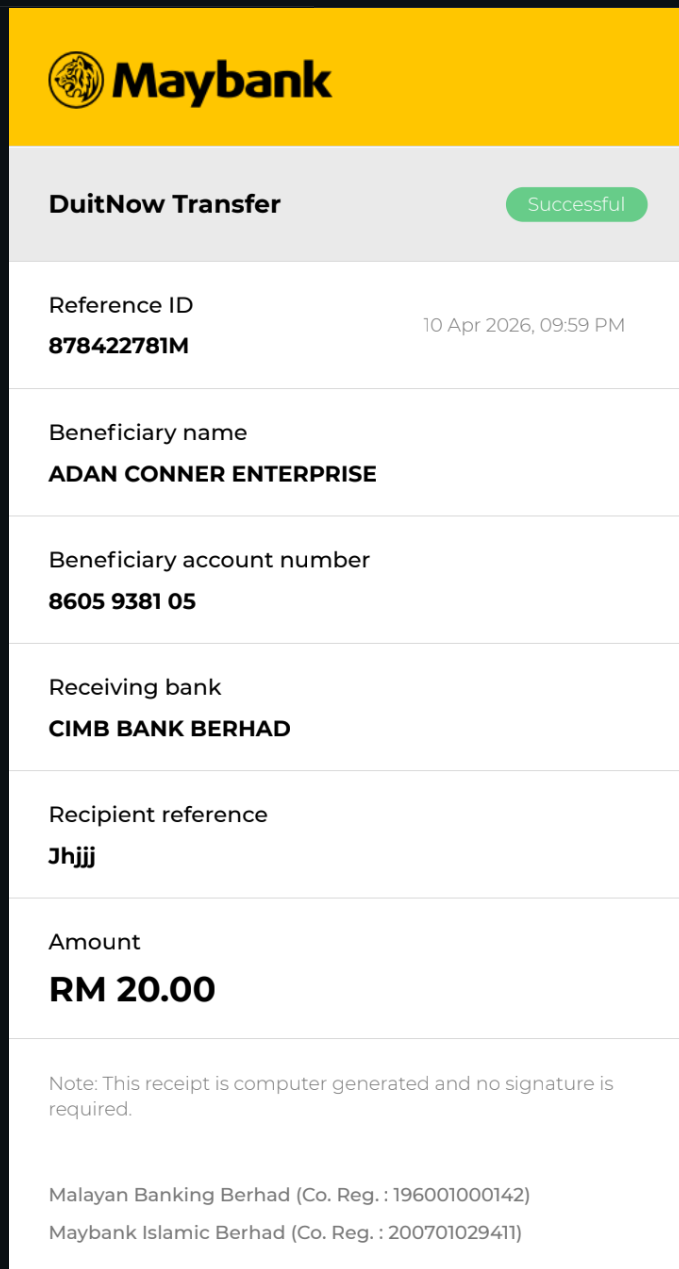The height and width of the screenshot is (1269, 679).
Task: Click the Beneficiary account number label
Action: click(209, 560)
